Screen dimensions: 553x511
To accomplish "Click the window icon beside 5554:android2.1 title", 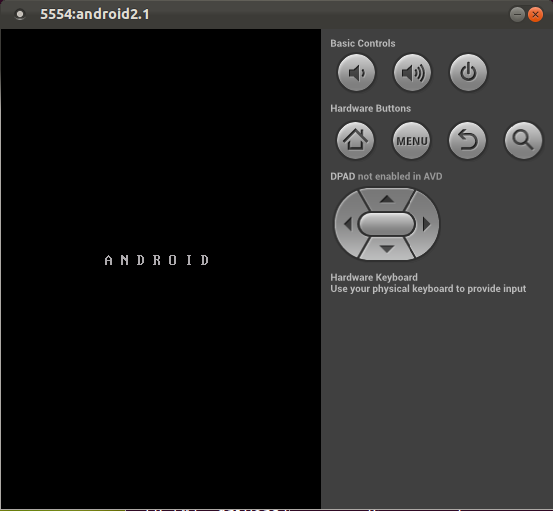I will (x=20, y=14).
